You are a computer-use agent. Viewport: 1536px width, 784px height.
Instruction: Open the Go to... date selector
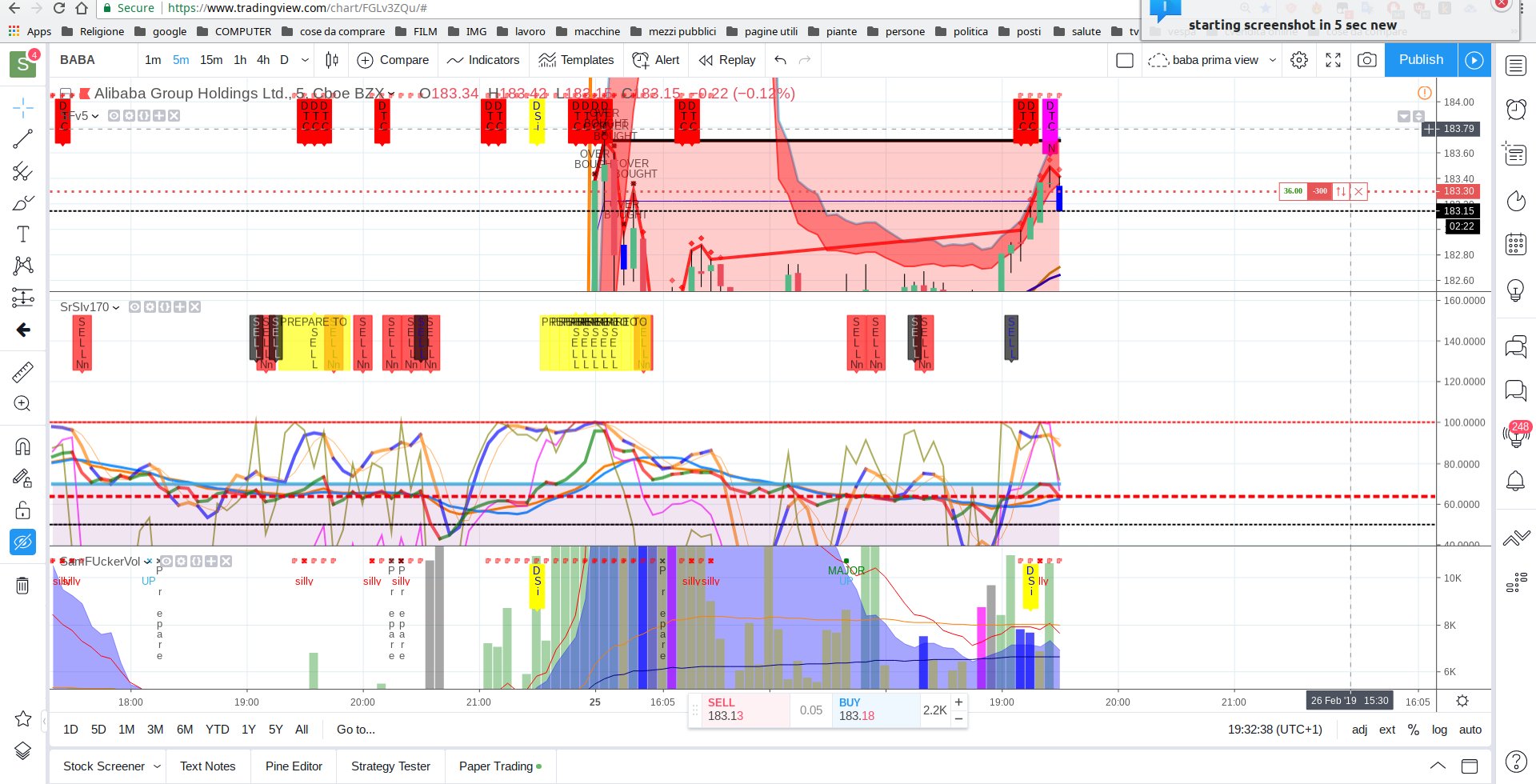(x=356, y=730)
